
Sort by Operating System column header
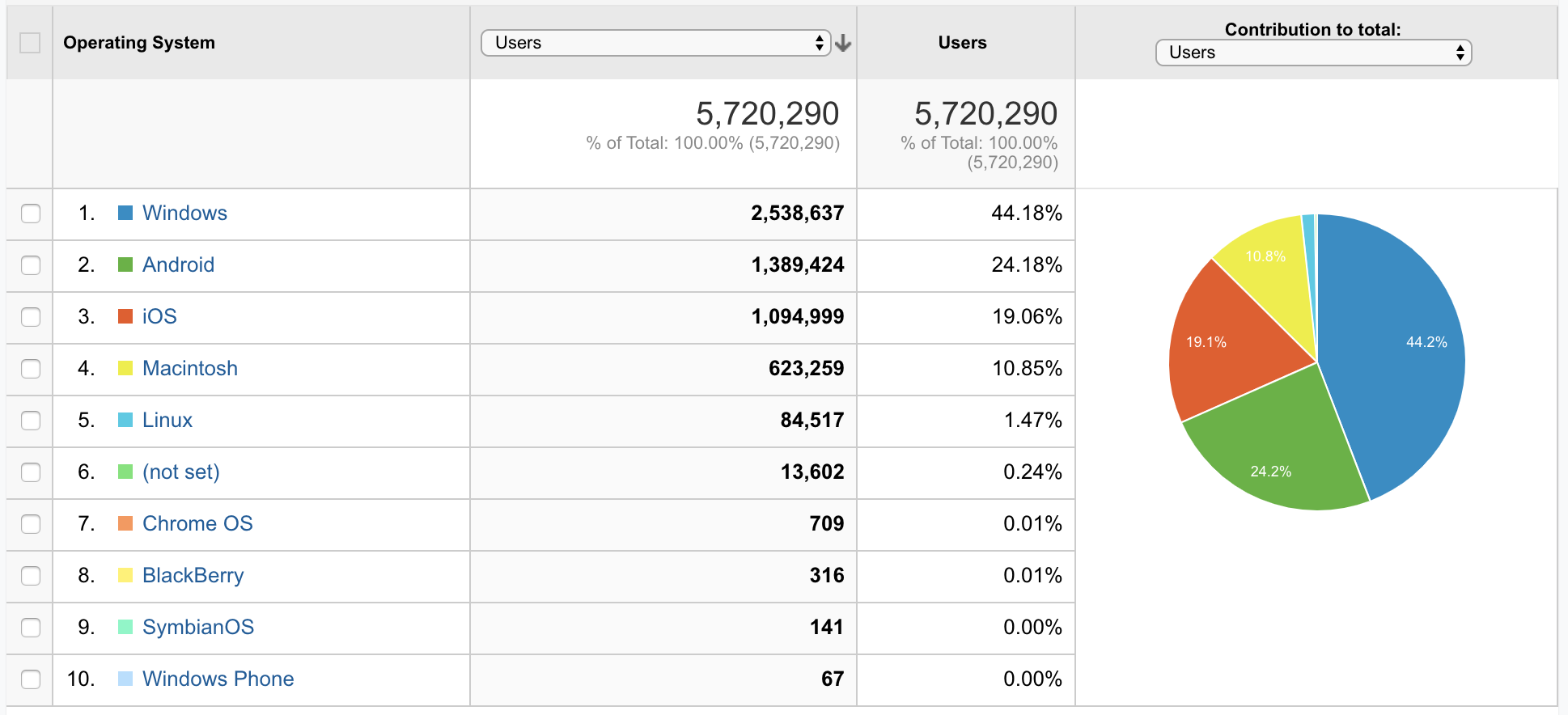139,43
